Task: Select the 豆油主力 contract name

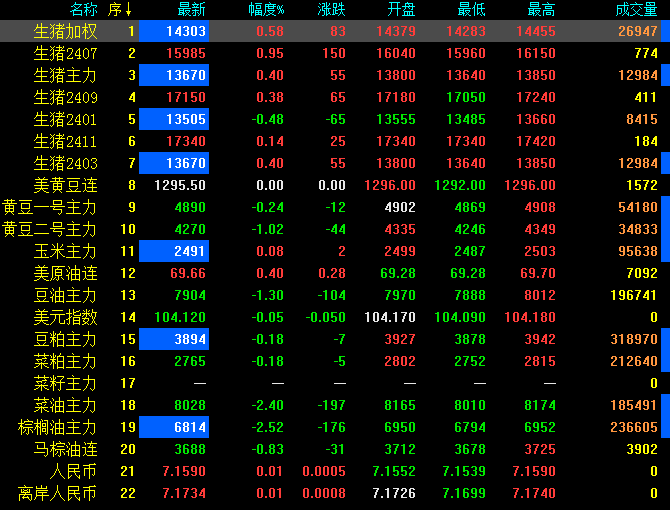Action: click(x=65, y=295)
